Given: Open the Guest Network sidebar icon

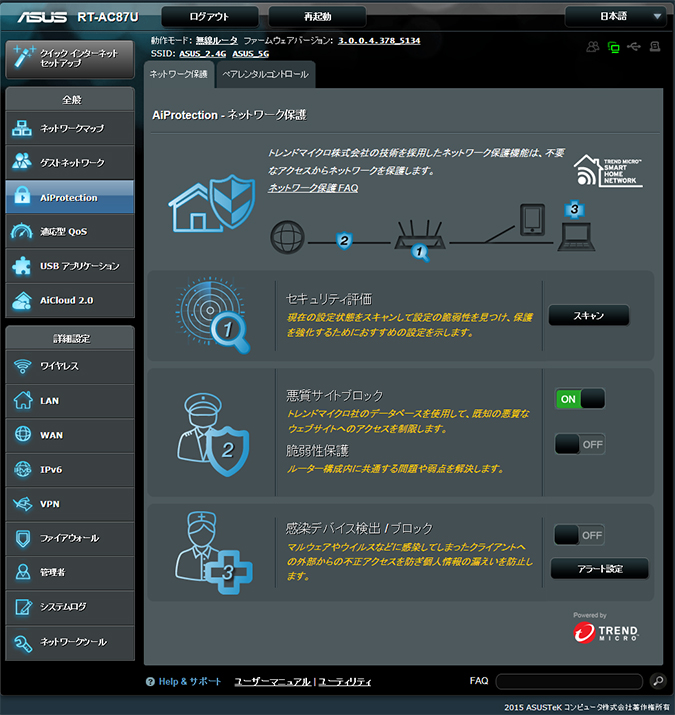Looking at the screenshot, I should tap(22, 162).
